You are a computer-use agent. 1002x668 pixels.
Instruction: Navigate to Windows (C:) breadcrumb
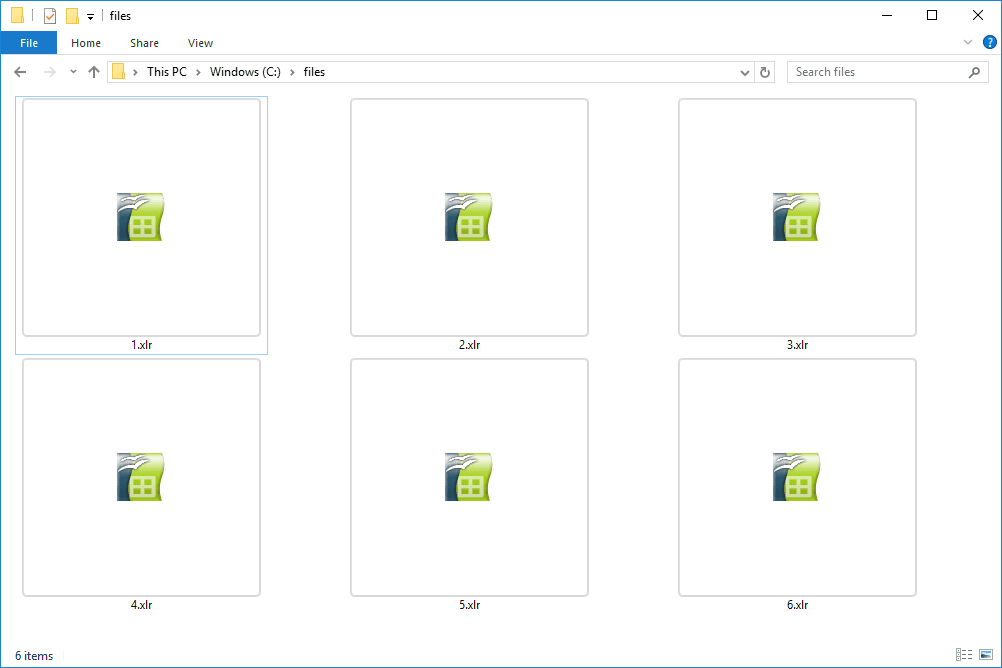[x=245, y=72]
